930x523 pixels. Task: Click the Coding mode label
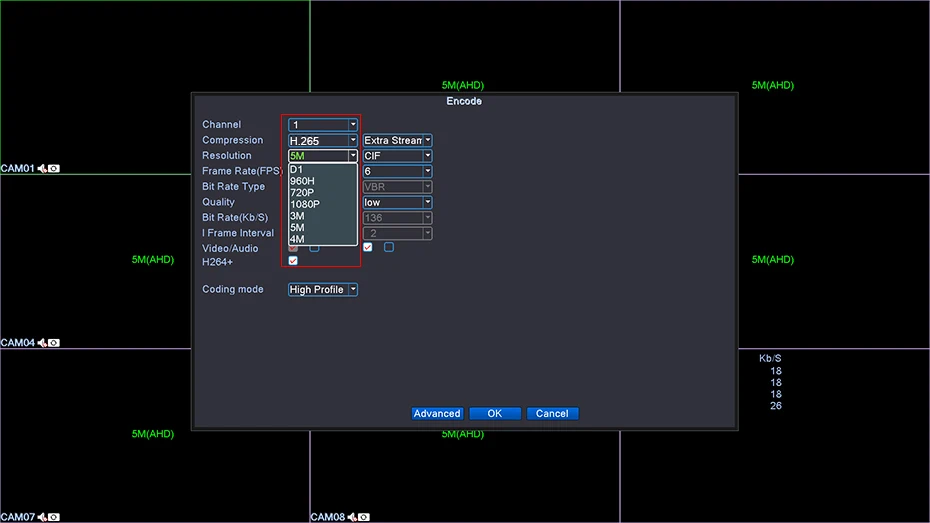click(232, 289)
